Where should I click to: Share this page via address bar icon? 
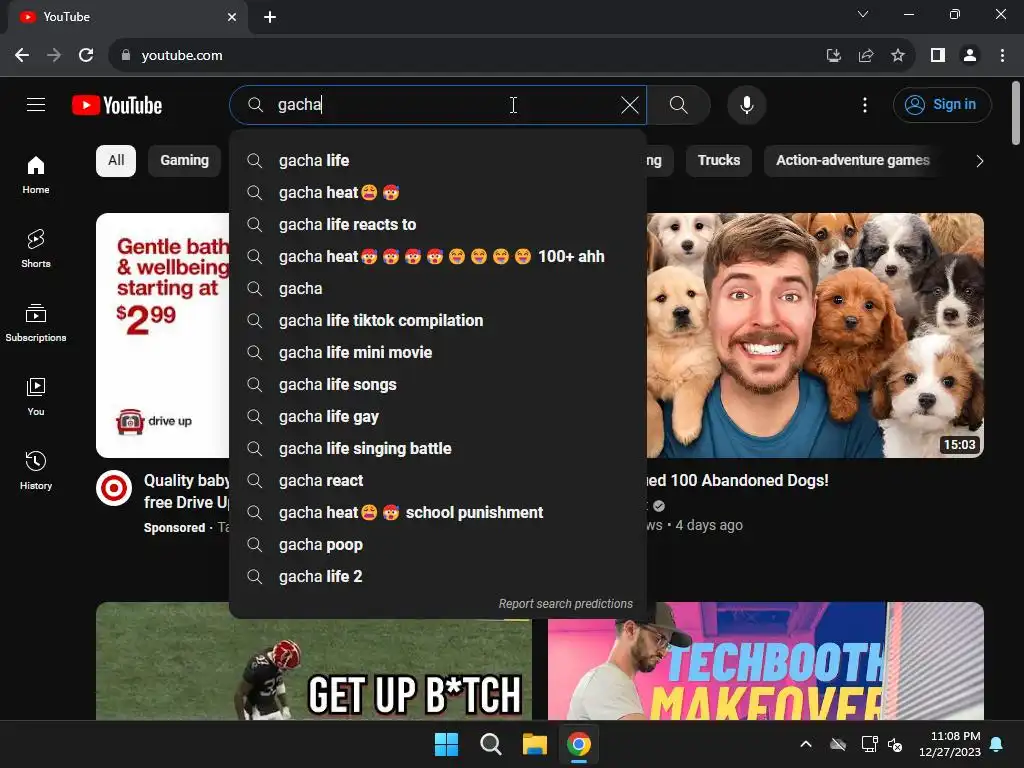coord(866,56)
